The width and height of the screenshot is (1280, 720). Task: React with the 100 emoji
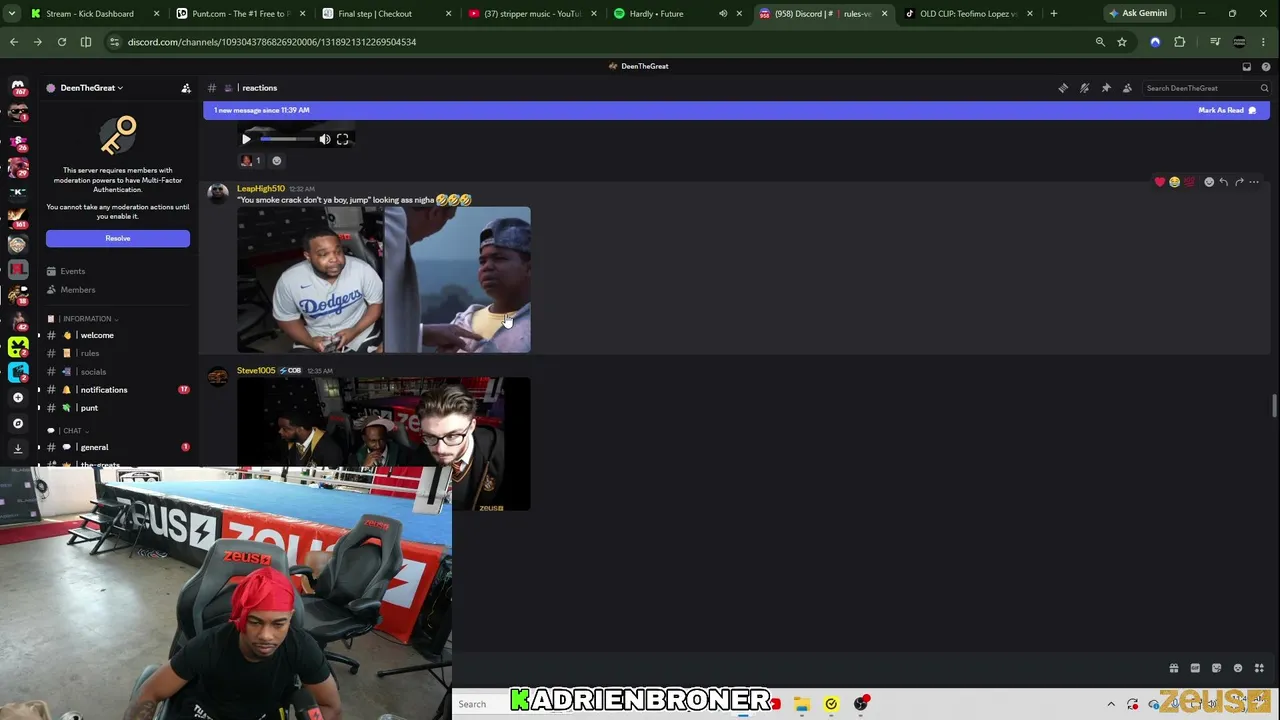pyautogui.click(x=1190, y=182)
